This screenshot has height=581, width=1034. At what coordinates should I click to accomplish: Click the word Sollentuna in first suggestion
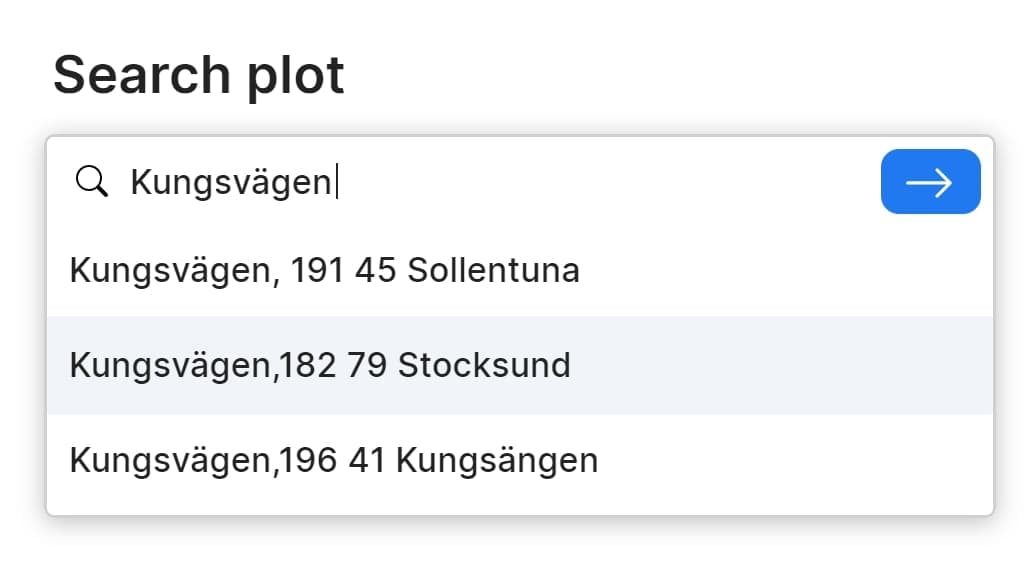(x=493, y=270)
